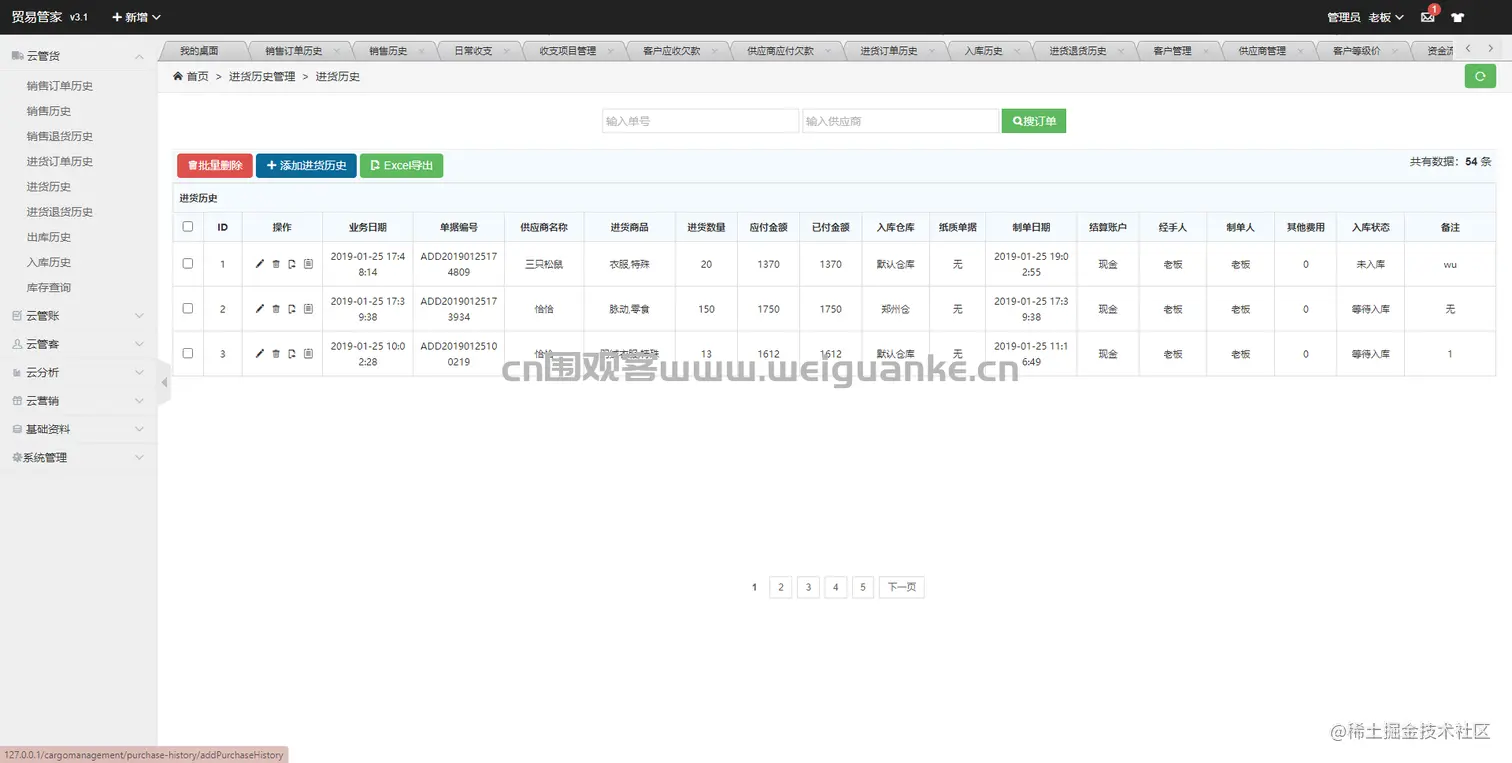Click the 搜订单 search button

(x=1034, y=121)
